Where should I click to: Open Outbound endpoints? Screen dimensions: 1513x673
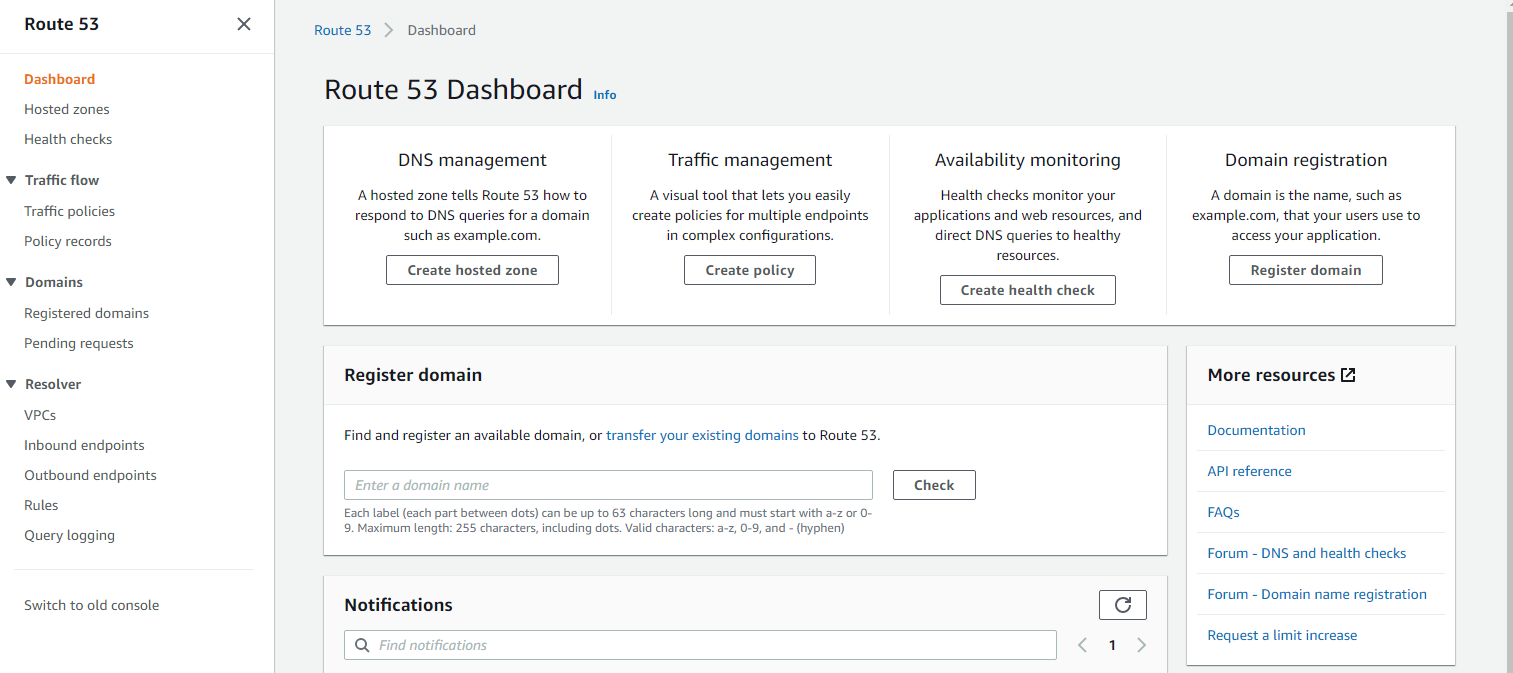(x=91, y=475)
